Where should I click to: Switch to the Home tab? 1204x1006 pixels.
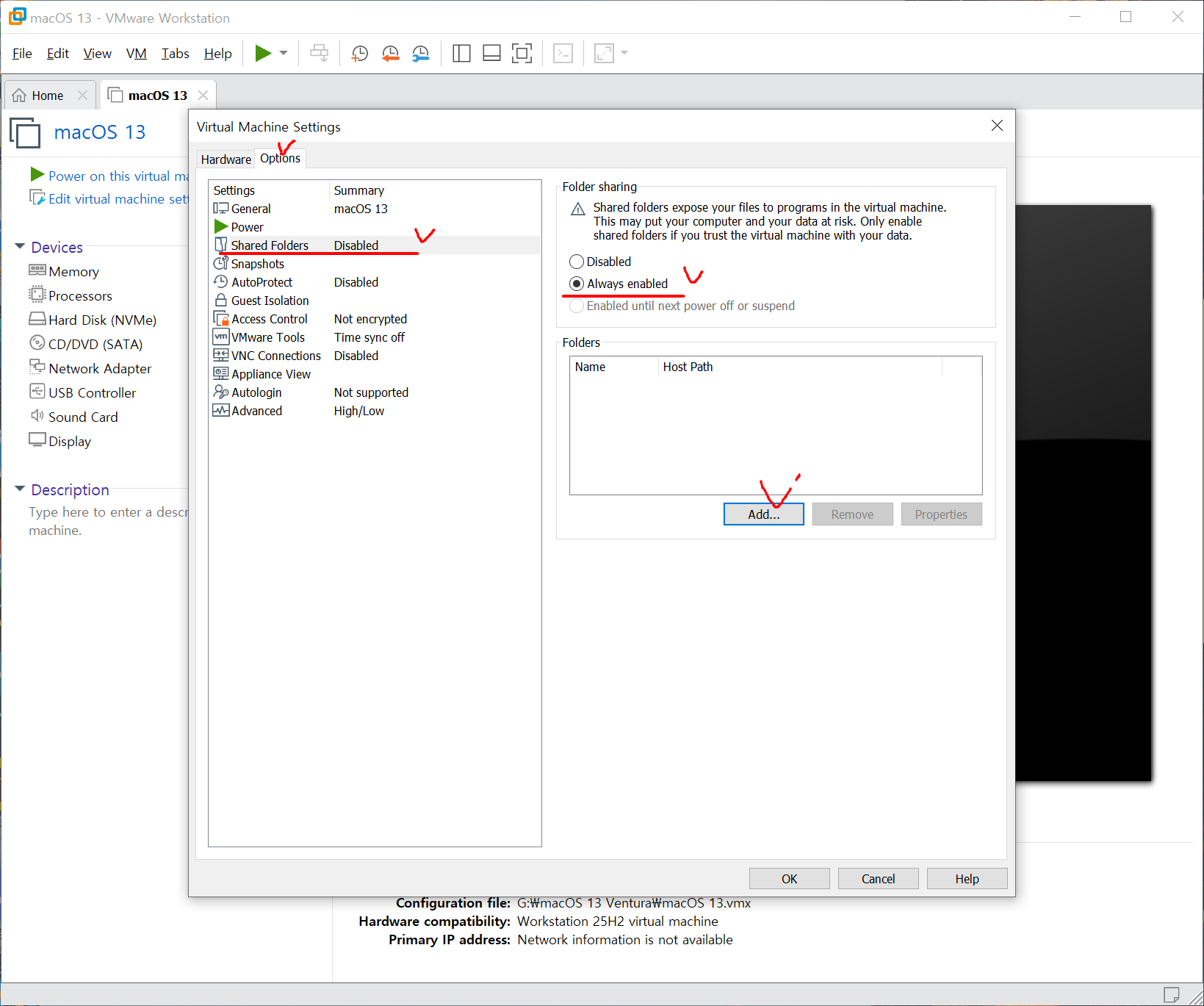pyautogui.click(x=48, y=96)
